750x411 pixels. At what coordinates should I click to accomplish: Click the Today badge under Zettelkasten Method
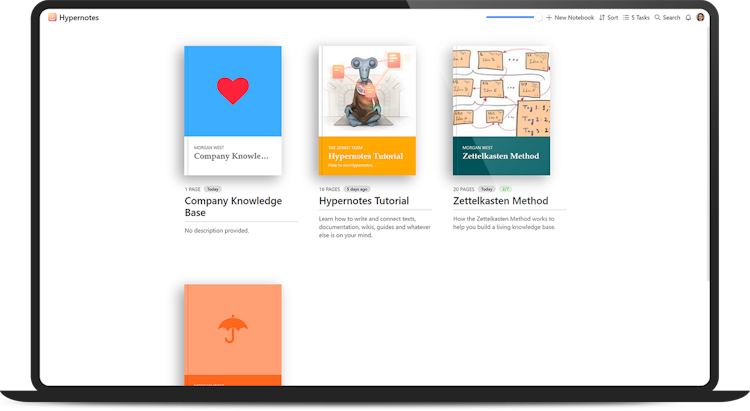point(487,189)
